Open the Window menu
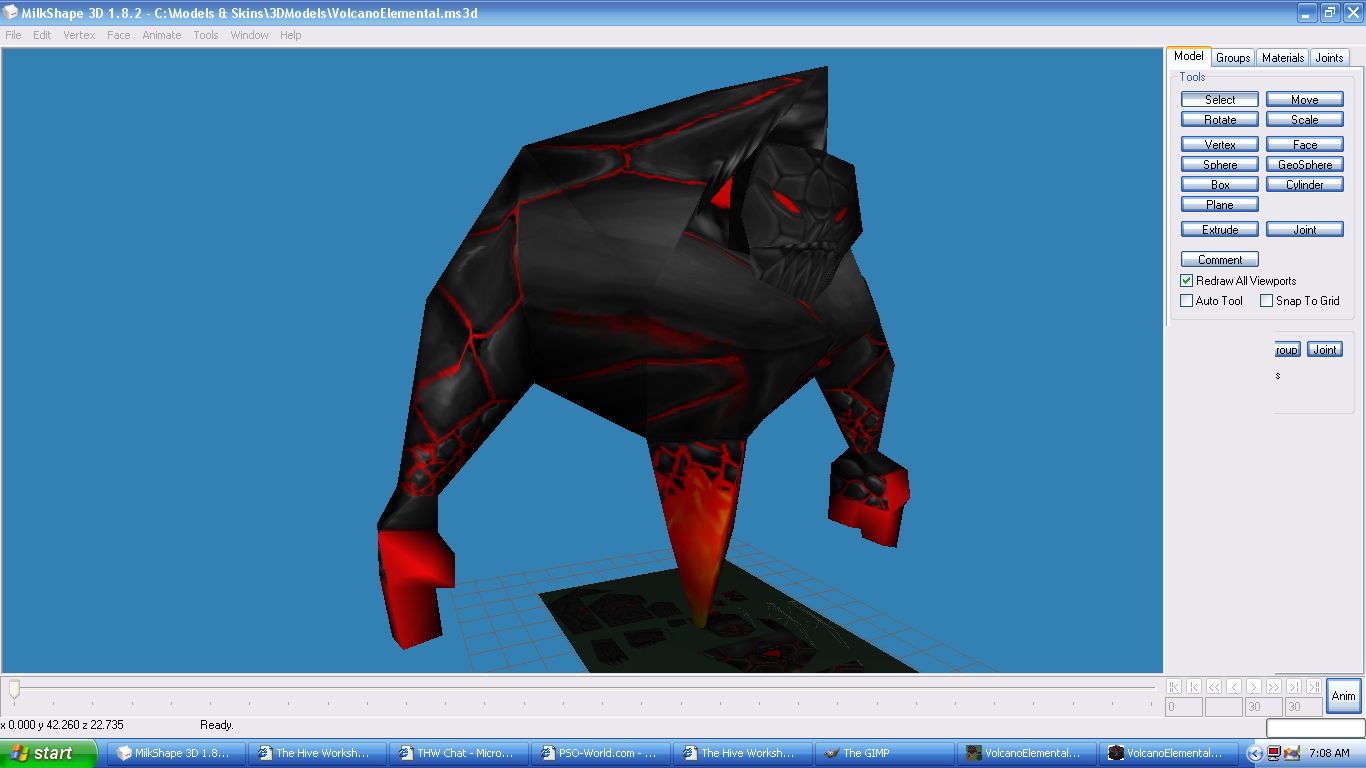The width and height of the screenshot is (1366, 768). pos(249,35)
